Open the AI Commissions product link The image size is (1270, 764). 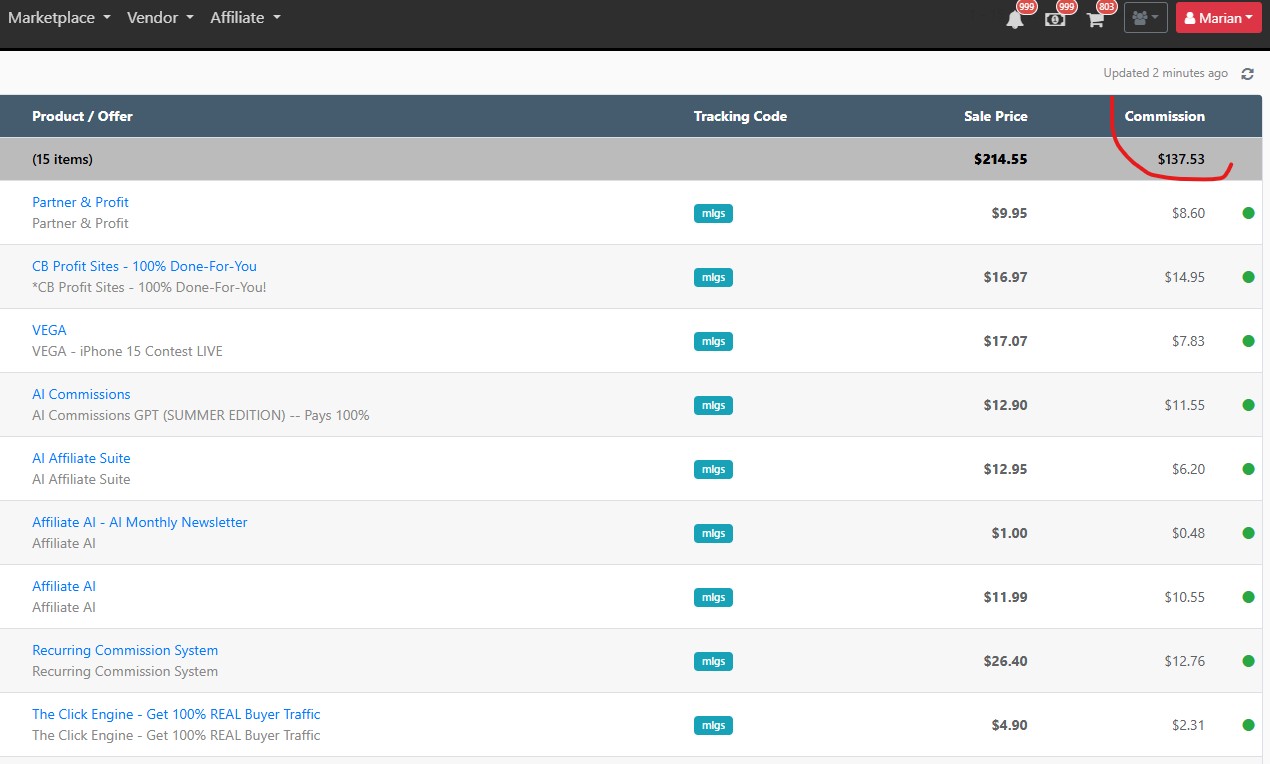point(81,394)
